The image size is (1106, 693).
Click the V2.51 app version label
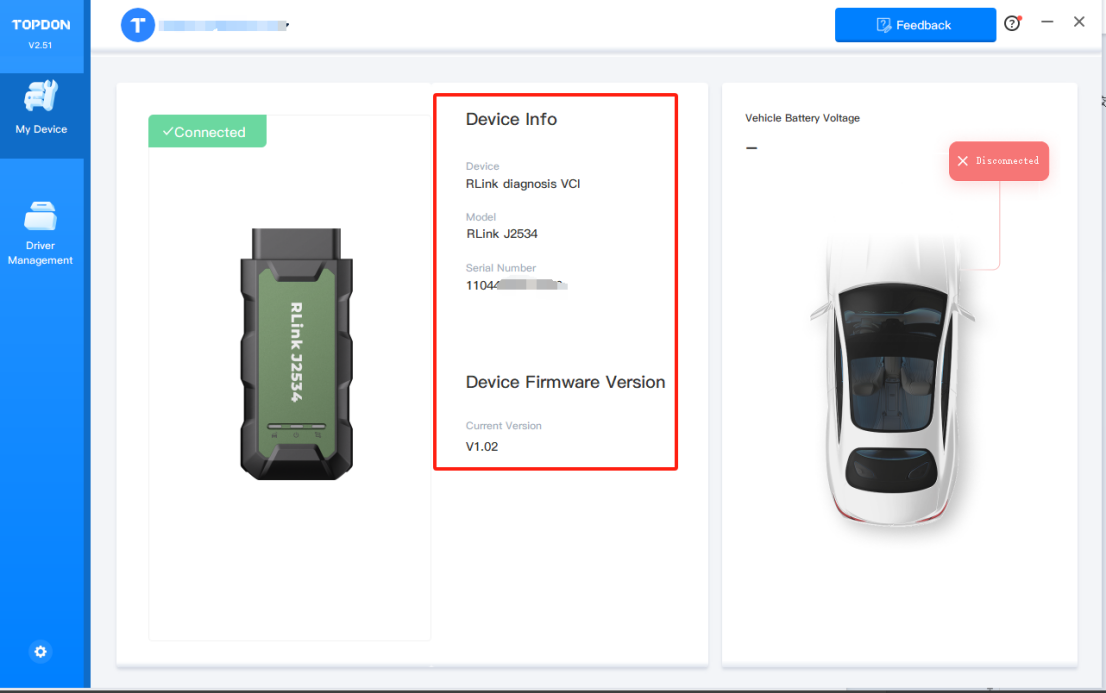tap(40, 45)
